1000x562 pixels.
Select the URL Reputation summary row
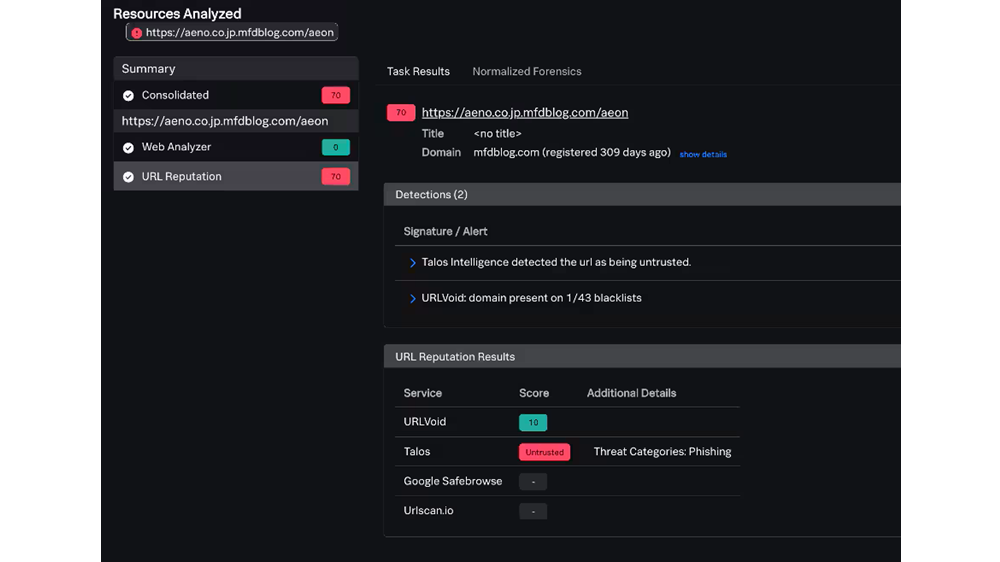pyautogui.click(x=236, y=176)
